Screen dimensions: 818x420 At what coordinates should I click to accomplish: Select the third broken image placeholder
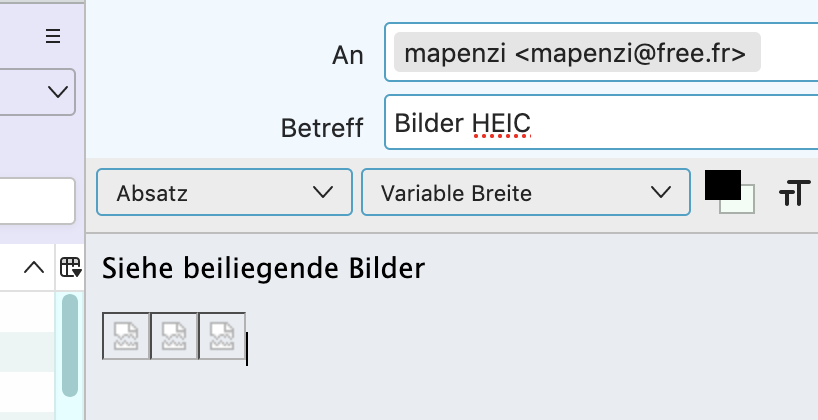tap(223, 335)
